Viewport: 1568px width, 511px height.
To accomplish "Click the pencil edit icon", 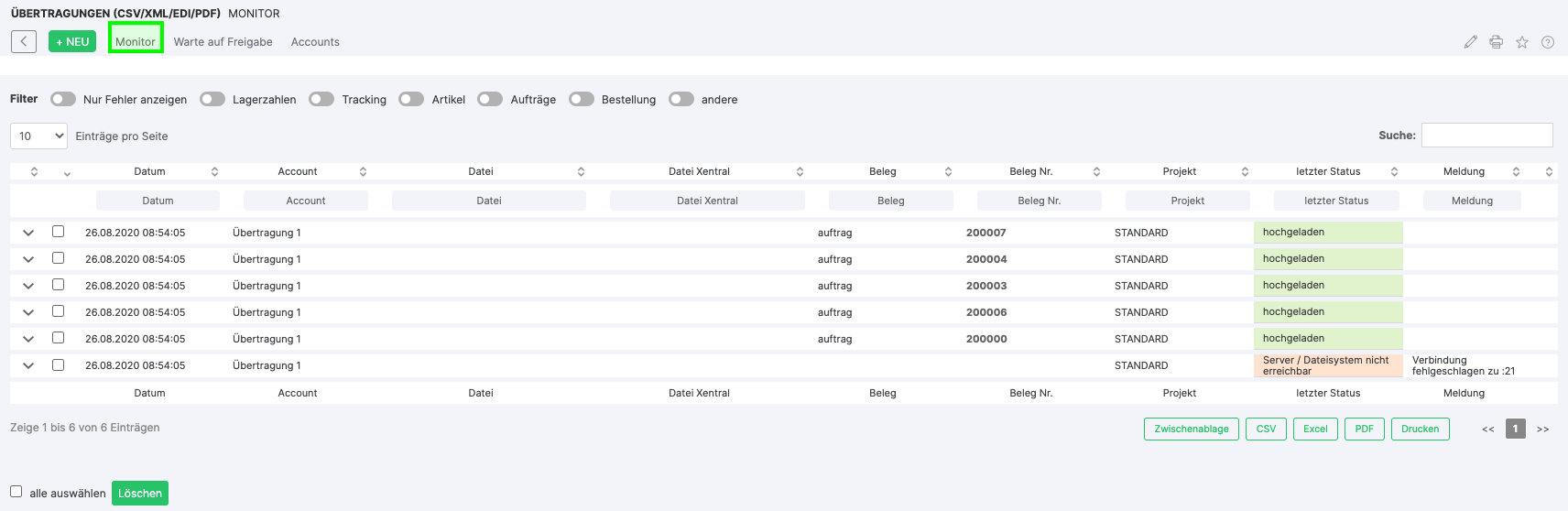I will click(1470, 42).
